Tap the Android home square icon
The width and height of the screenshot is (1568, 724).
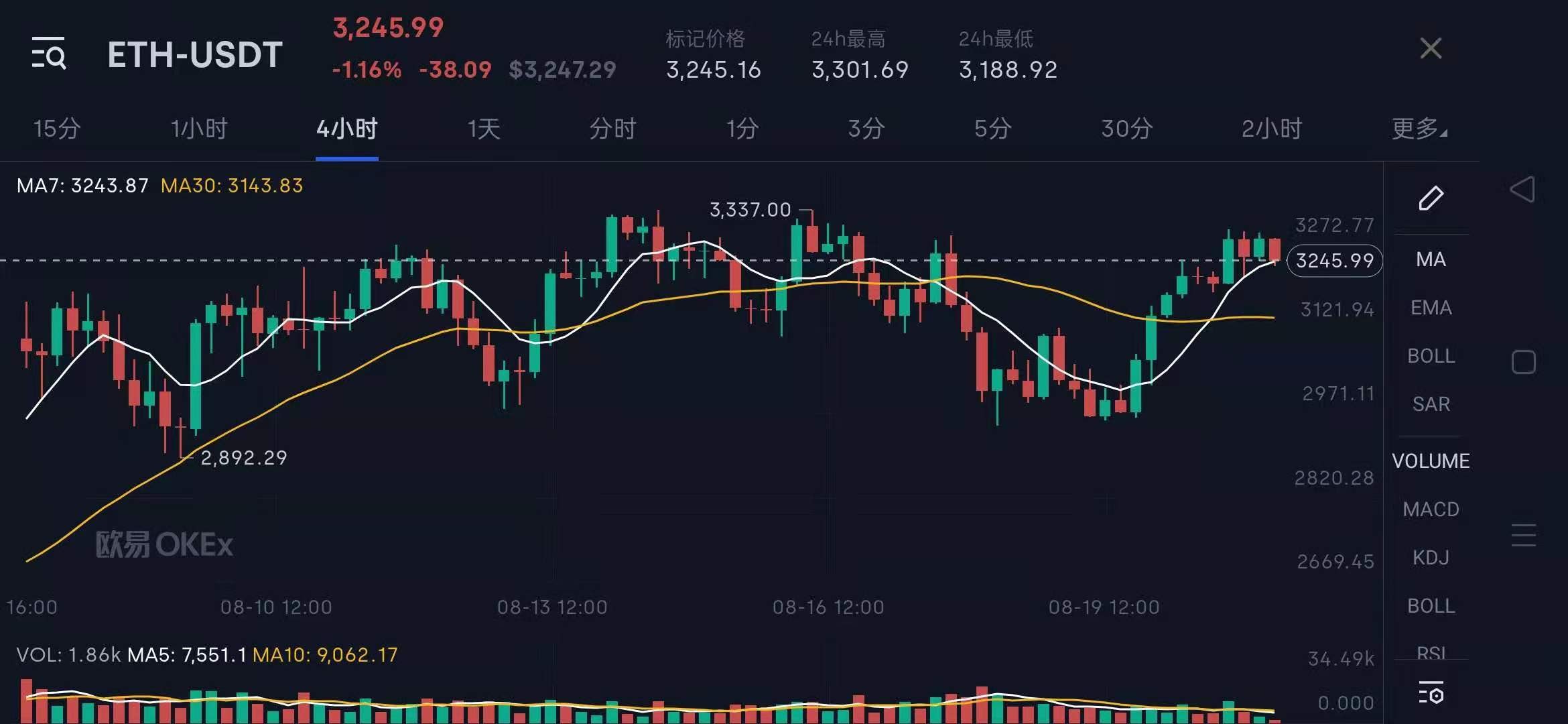coord(1523,362)
